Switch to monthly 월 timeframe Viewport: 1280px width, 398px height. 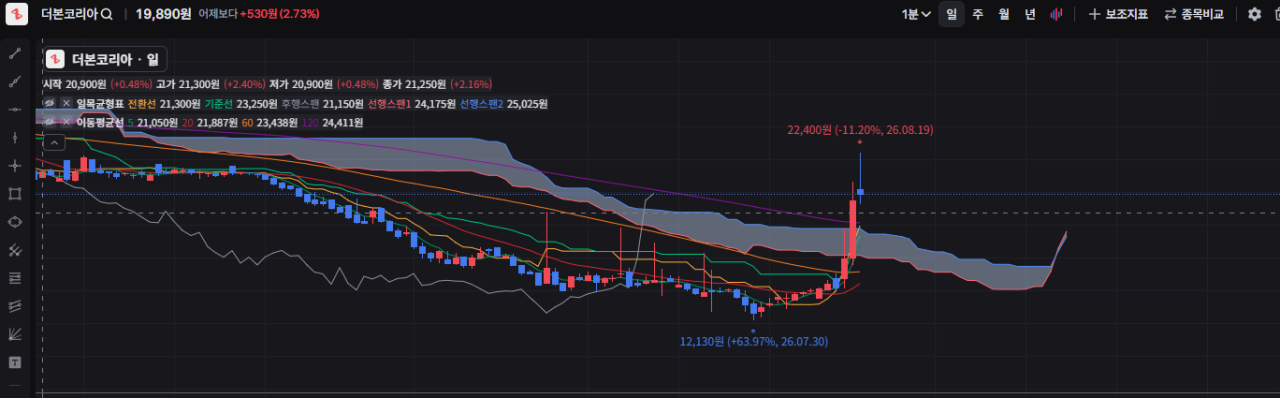pyautogui.click(x=1003, y=14)
